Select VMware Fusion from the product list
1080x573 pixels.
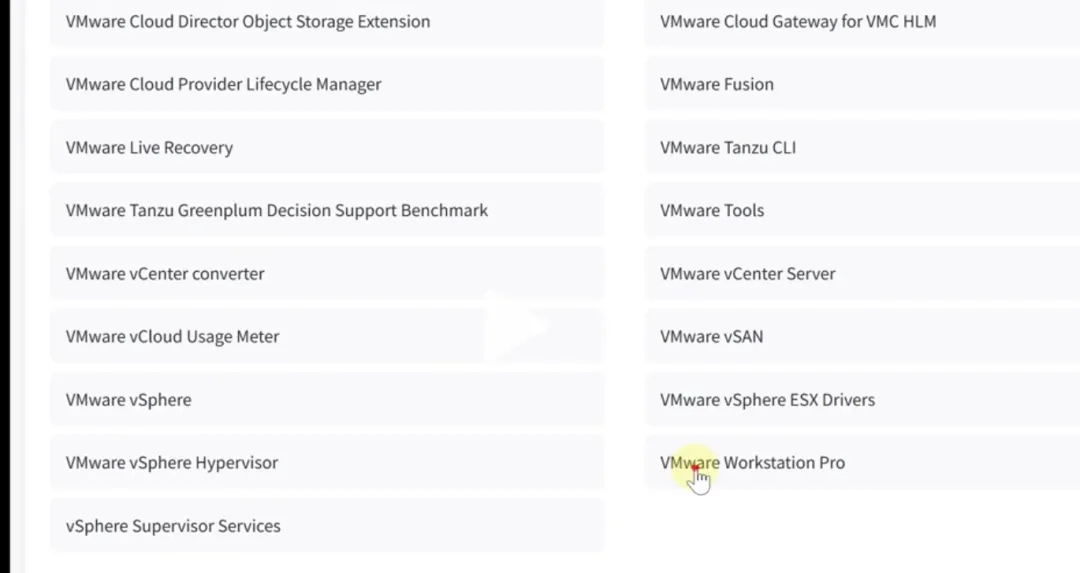click(x=717, y=85)
